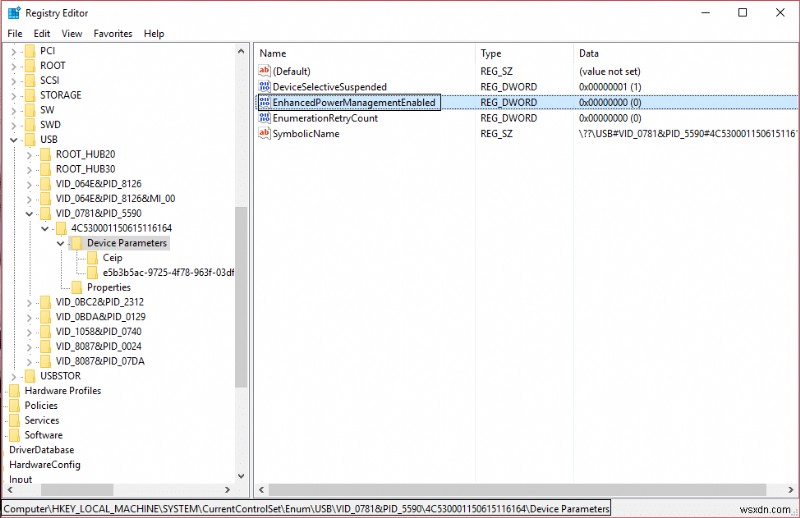This screenshot has height=518, width=800.
Task: Select the VID_0BDA&PID_0129 key
Action: pos(101,317)
